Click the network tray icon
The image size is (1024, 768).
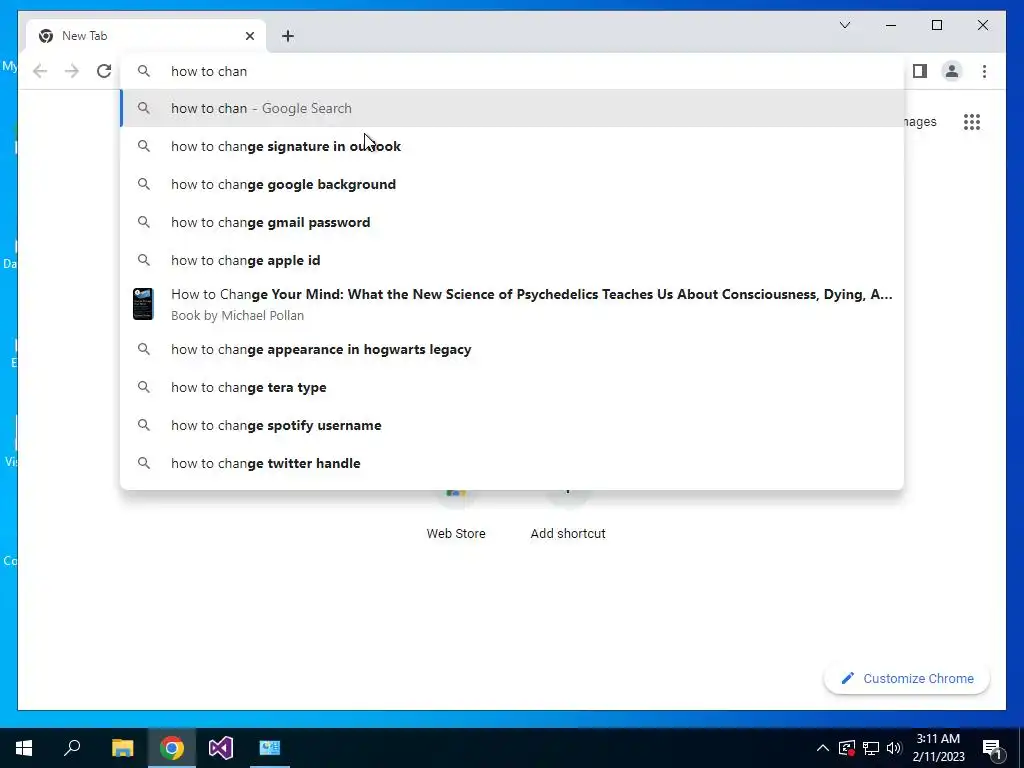point(871,748)
